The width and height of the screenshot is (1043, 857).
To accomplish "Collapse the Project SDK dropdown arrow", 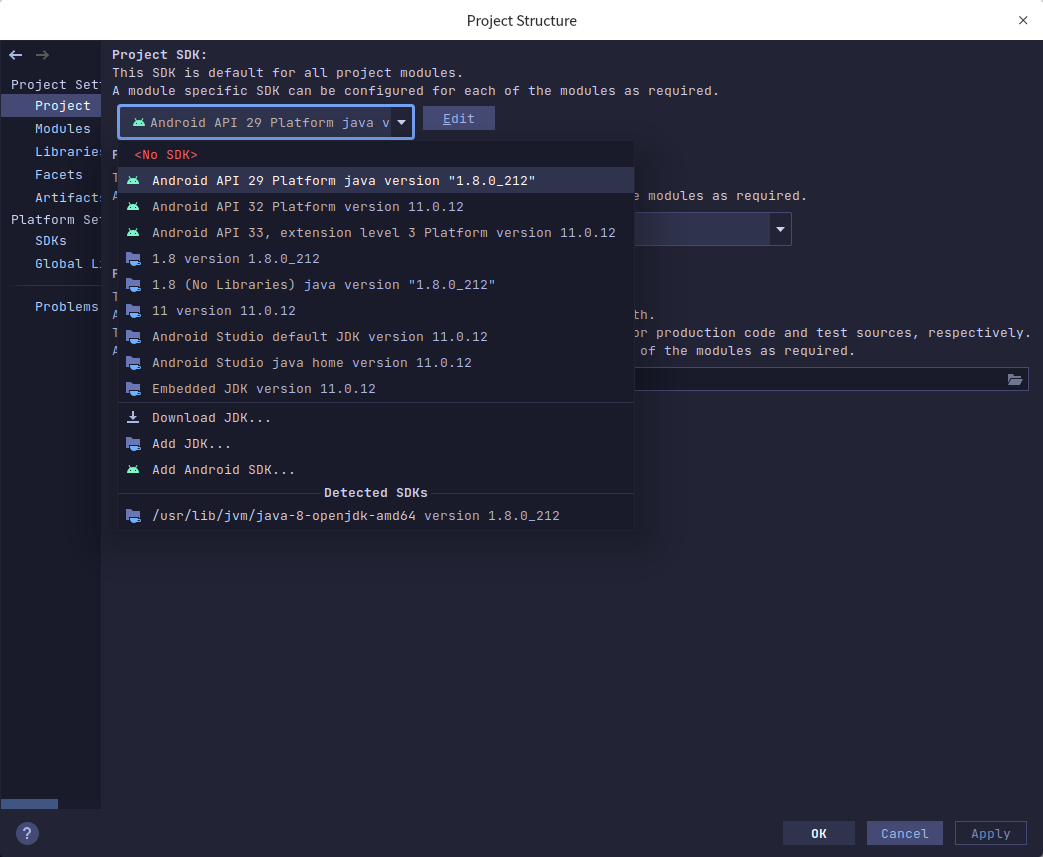I will [401, 122].
